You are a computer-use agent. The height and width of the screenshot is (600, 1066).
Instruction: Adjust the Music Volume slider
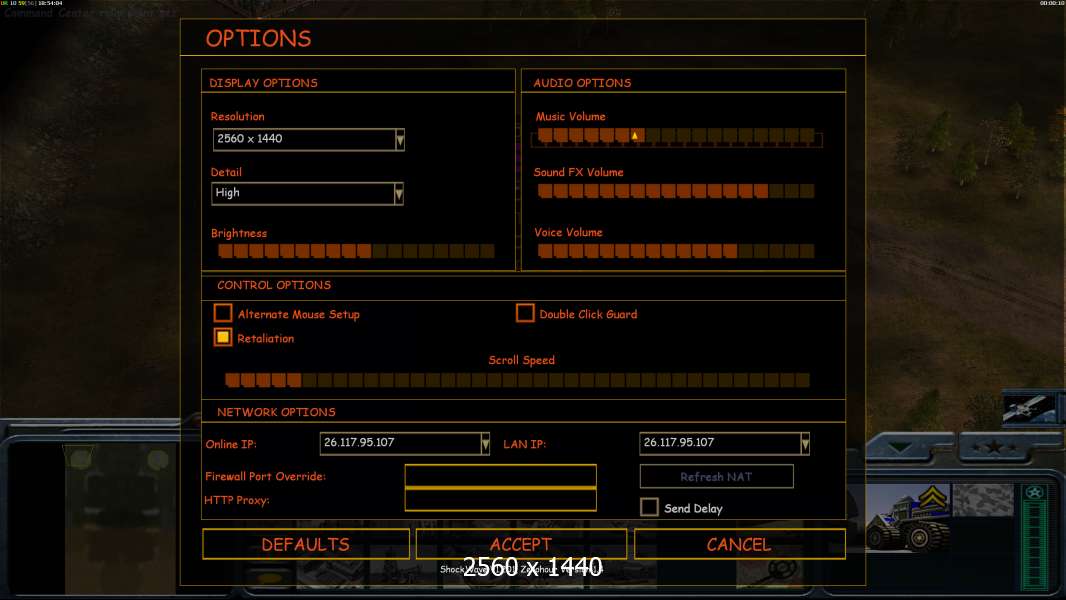tap(676, 137)
